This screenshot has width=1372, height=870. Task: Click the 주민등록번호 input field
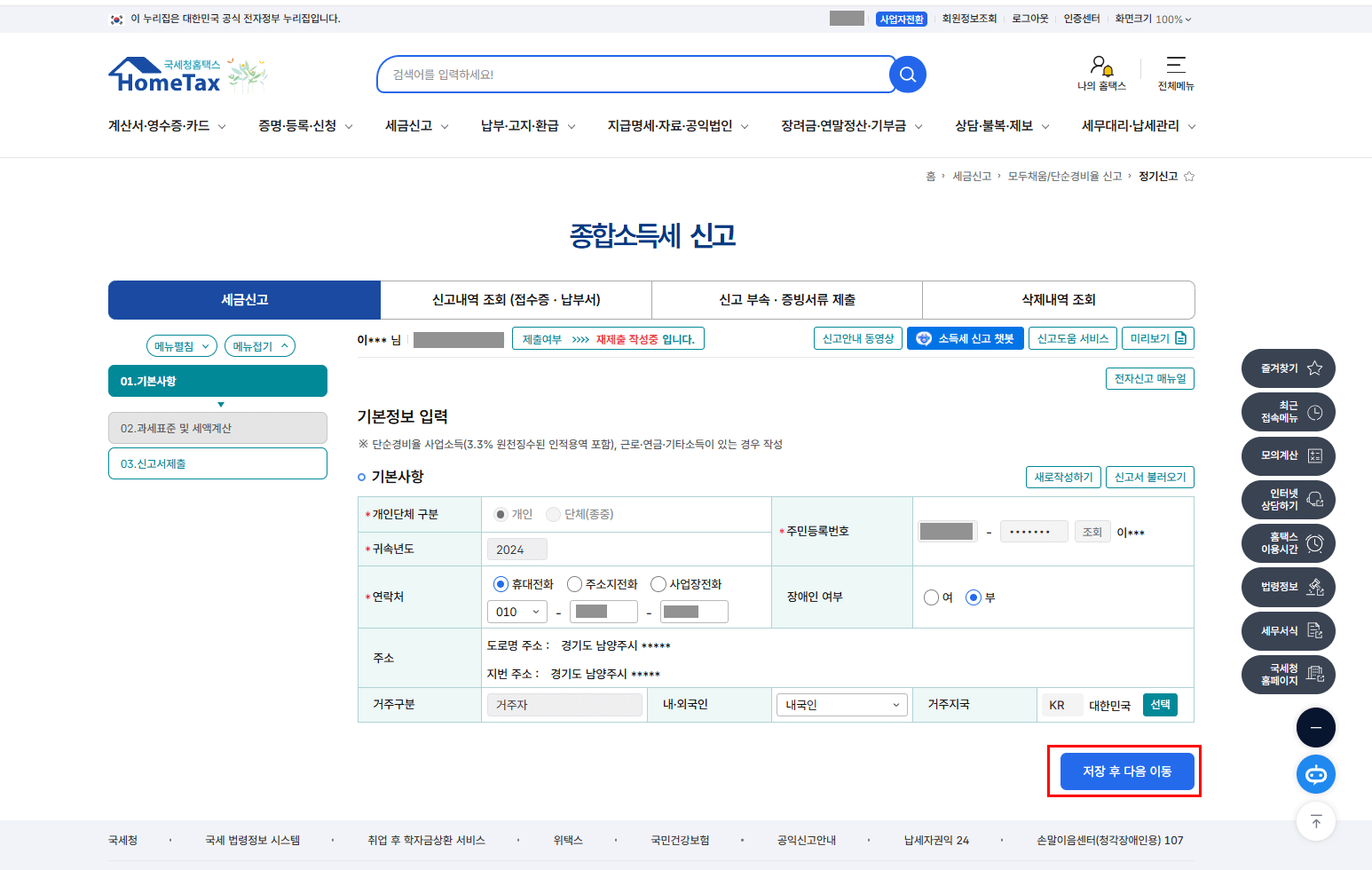coord(947,530)
